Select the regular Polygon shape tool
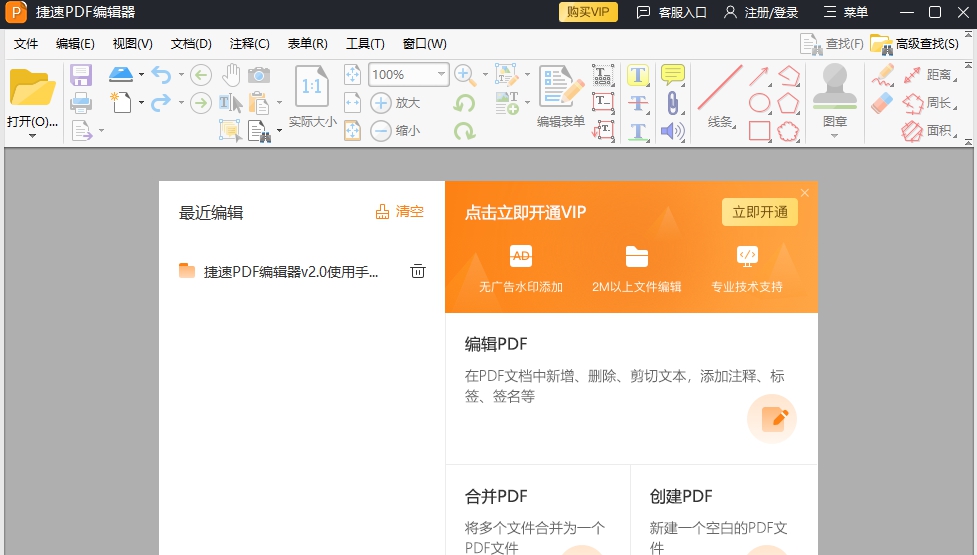Image resolution: width=977 pixels, height=555 pixels. pyautogui.click(x=788, y=103)
